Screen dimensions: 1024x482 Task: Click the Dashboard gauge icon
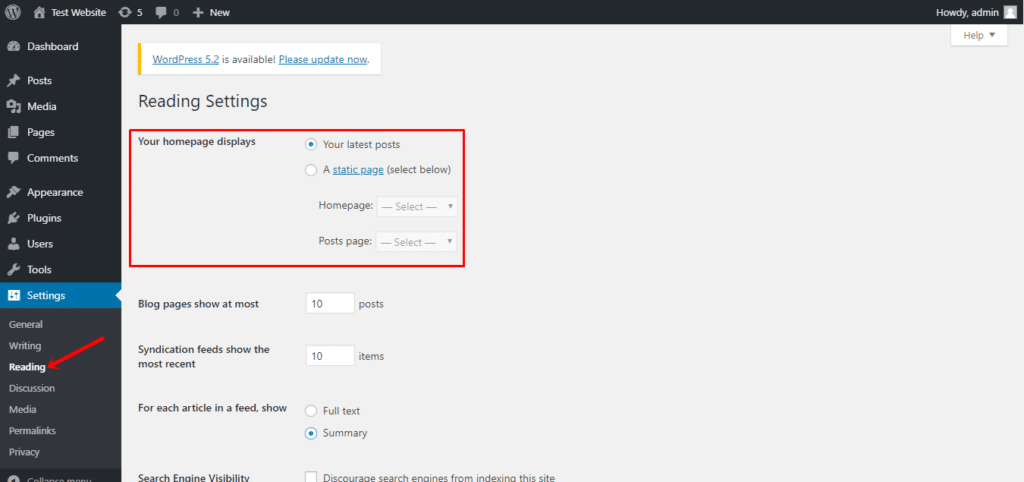coord(13,46)
